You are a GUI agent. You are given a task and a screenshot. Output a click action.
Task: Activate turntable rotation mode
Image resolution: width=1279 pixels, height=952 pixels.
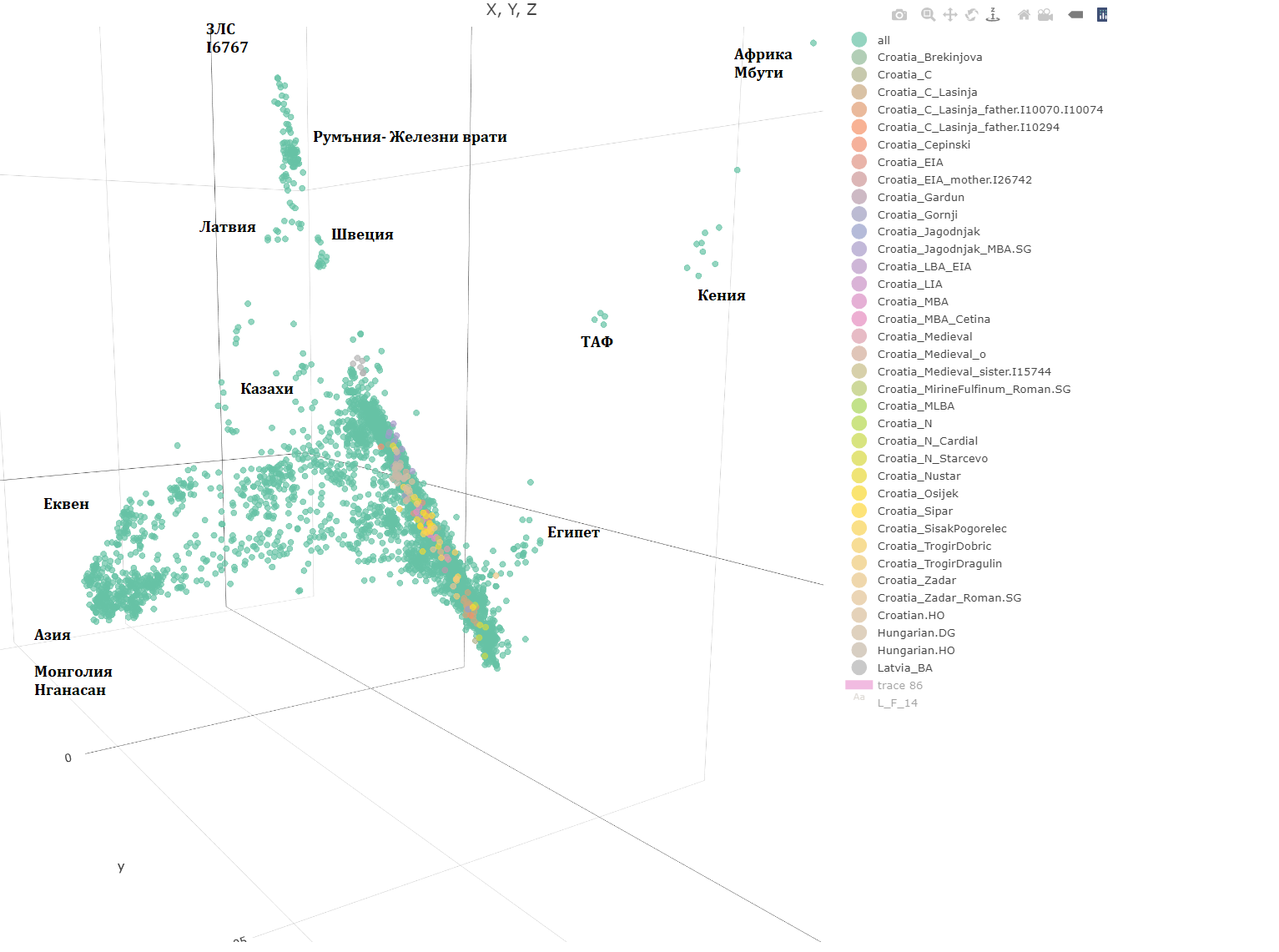click(993, 15)
